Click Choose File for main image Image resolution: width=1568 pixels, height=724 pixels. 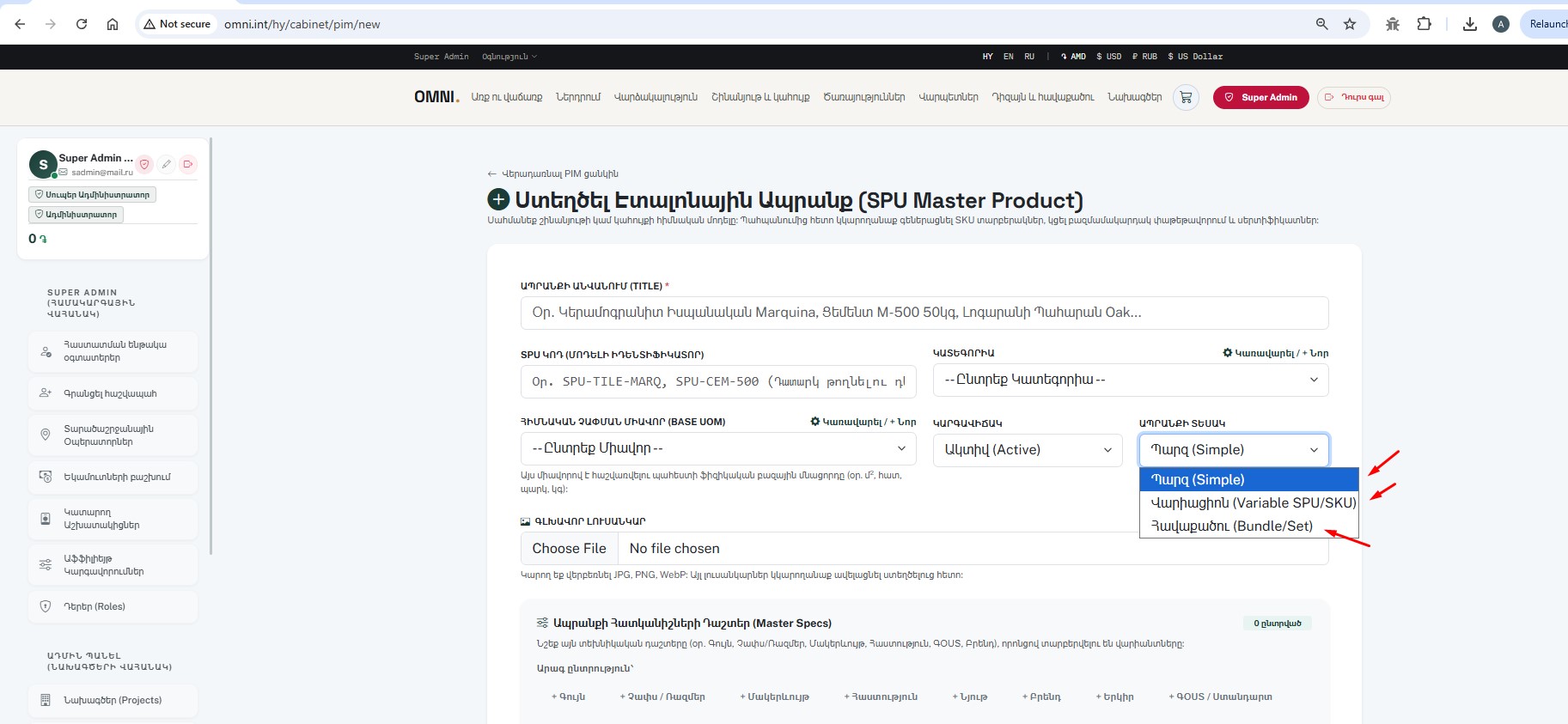[x=569, y=548]
